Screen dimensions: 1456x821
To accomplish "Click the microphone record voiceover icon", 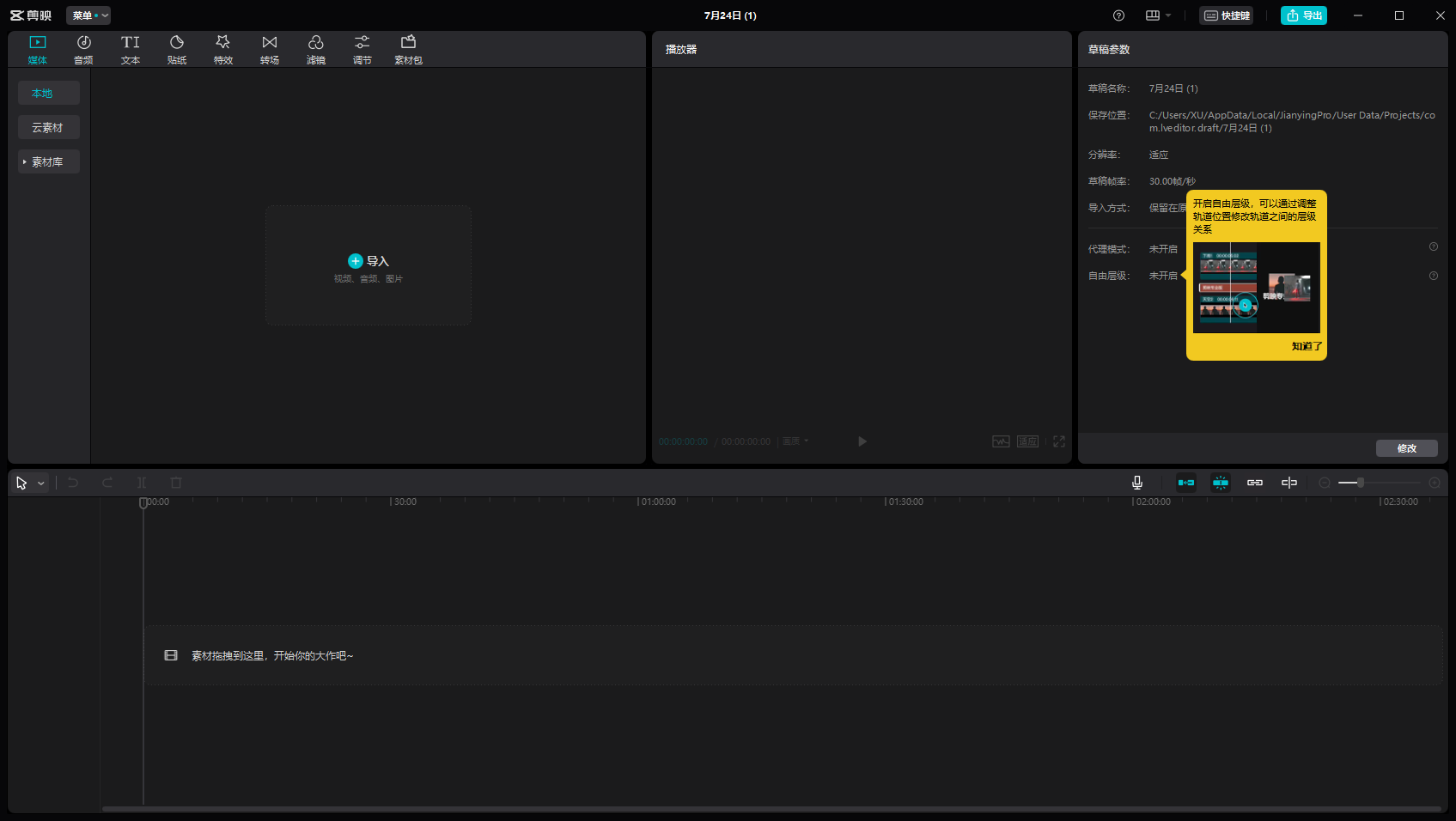I will point(1137,483).
